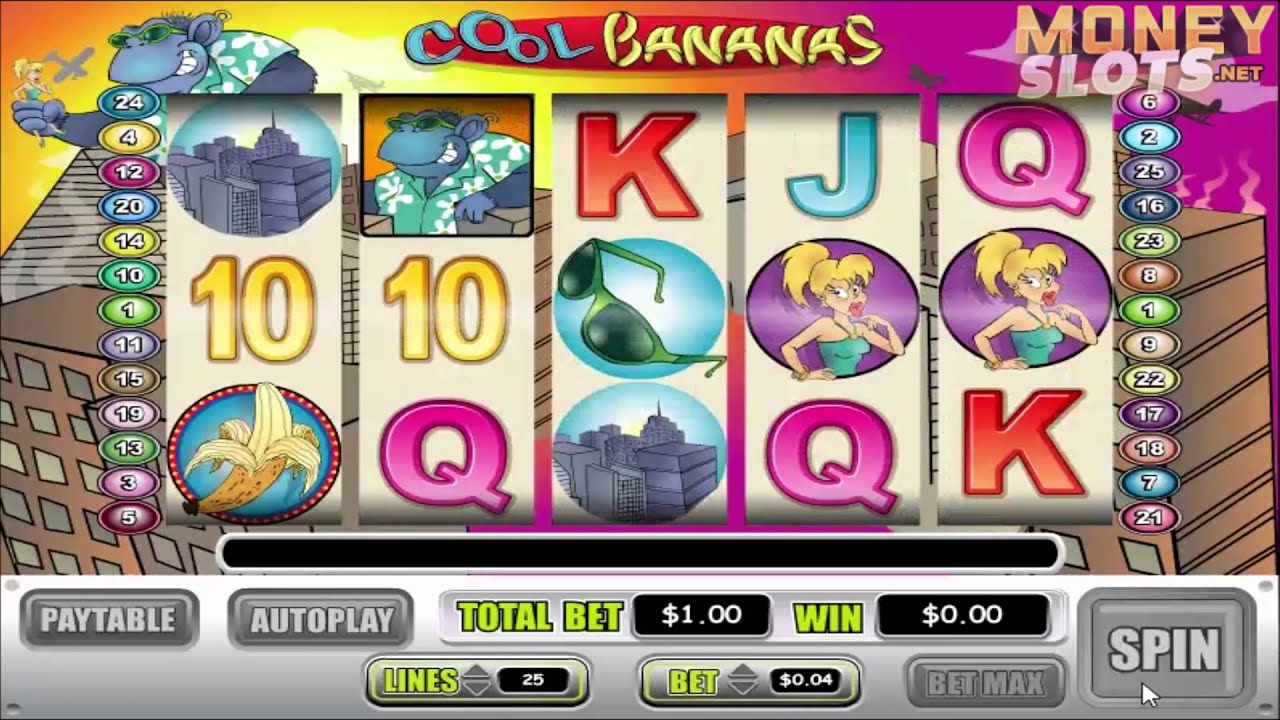Adjust lines count with the LINES arrows
Screen dimensions: 1280x720
coord(477,682)
